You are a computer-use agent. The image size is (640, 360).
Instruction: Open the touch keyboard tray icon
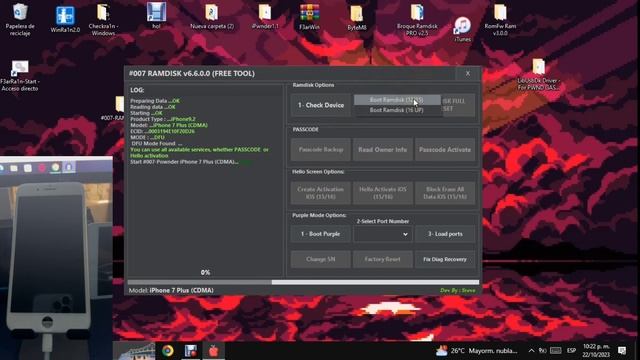pos(556,351)
